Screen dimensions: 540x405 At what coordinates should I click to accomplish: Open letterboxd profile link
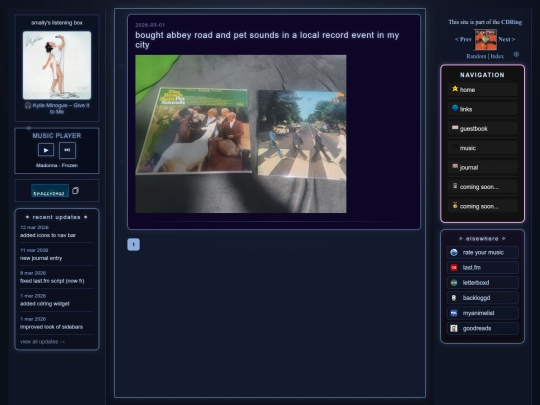[x=482, y=283]
